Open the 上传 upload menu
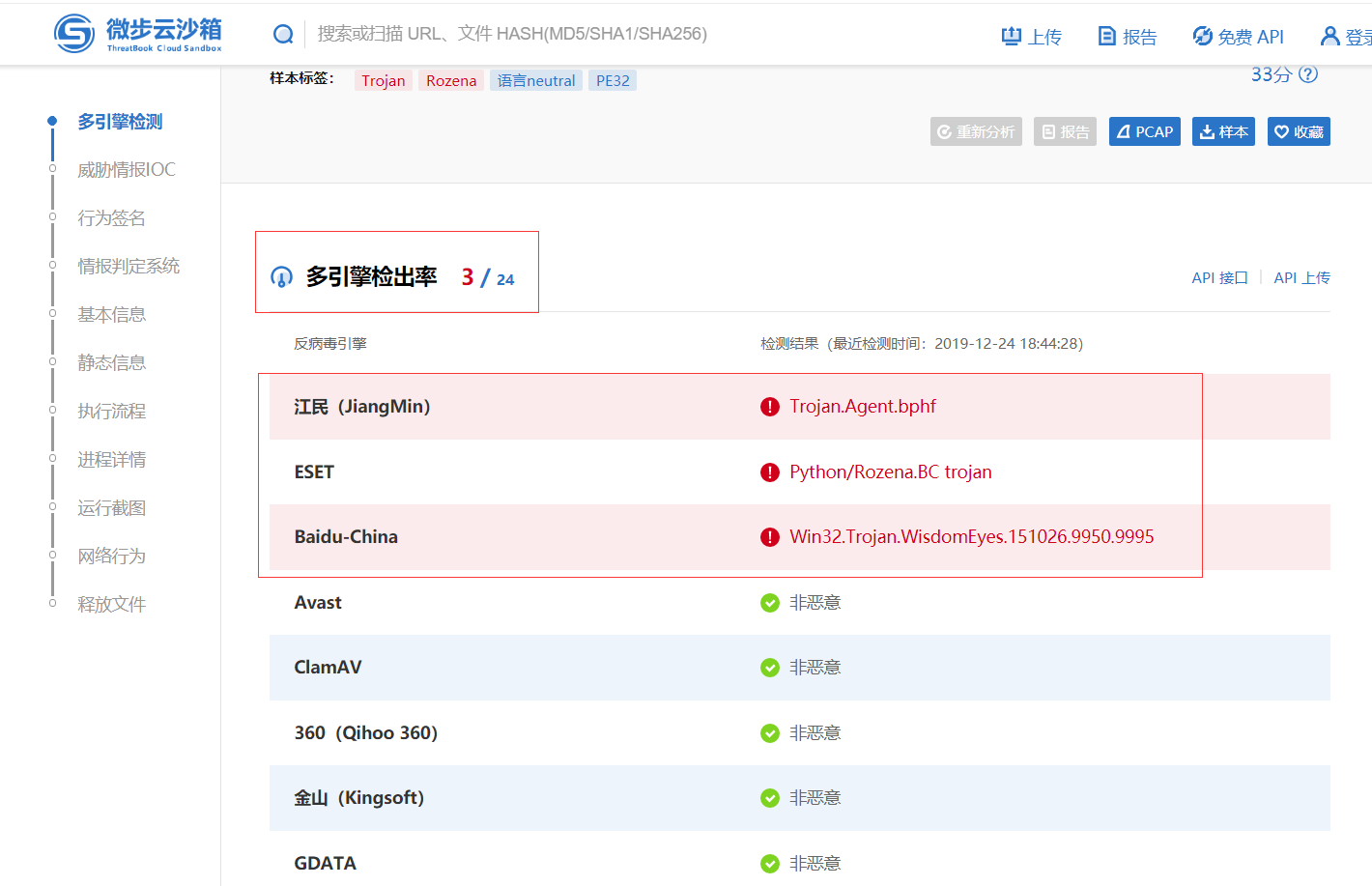The width and height of the screenshot is (1372, 886). tap(1031, 37)
